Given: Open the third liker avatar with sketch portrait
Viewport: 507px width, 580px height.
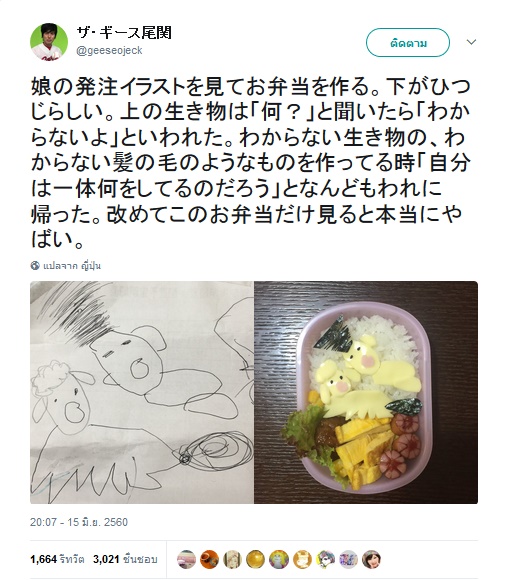Looking at the screenshot, I should (233, 559).
